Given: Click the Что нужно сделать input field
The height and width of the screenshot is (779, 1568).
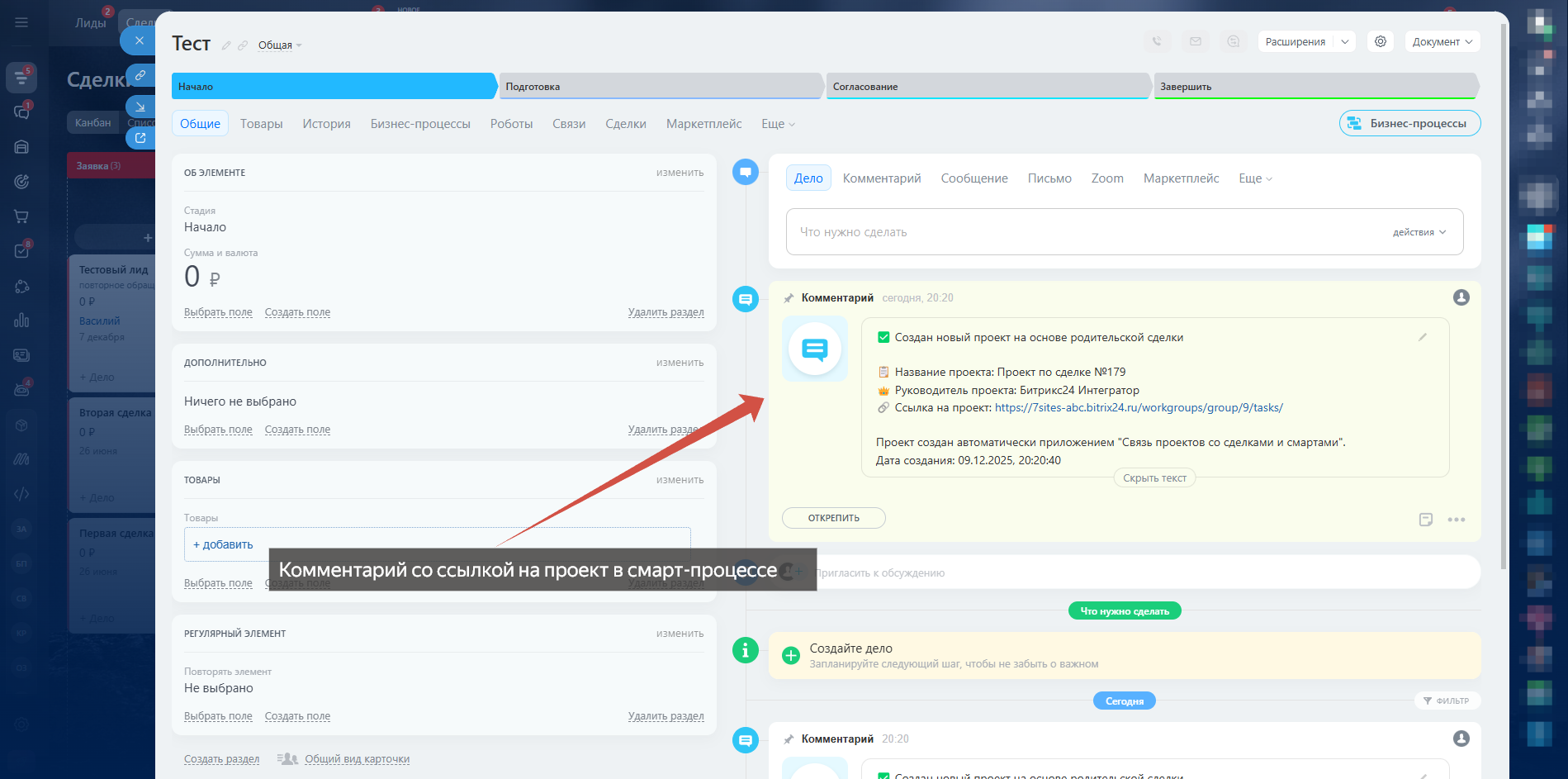Looking at the screenshot, I should (1073, 232).
